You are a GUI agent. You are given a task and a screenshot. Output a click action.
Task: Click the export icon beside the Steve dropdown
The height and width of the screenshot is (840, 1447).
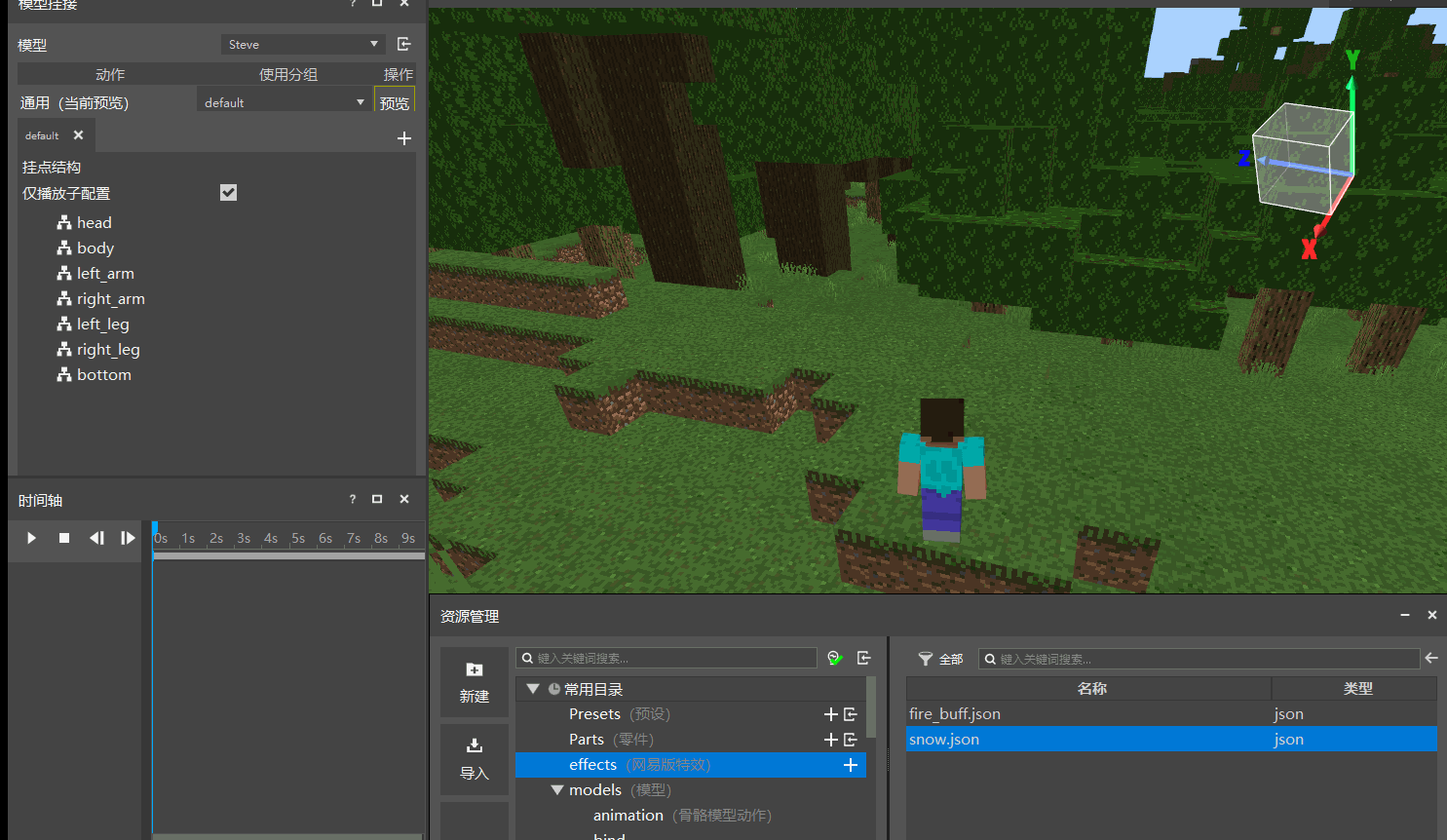[x=404, y=44]
